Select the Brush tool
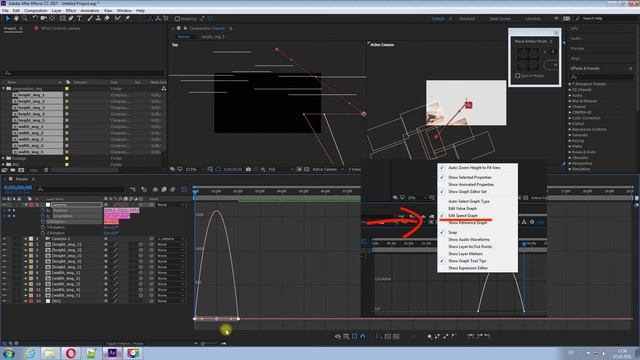Screen dimensions: 640x360 90,18
